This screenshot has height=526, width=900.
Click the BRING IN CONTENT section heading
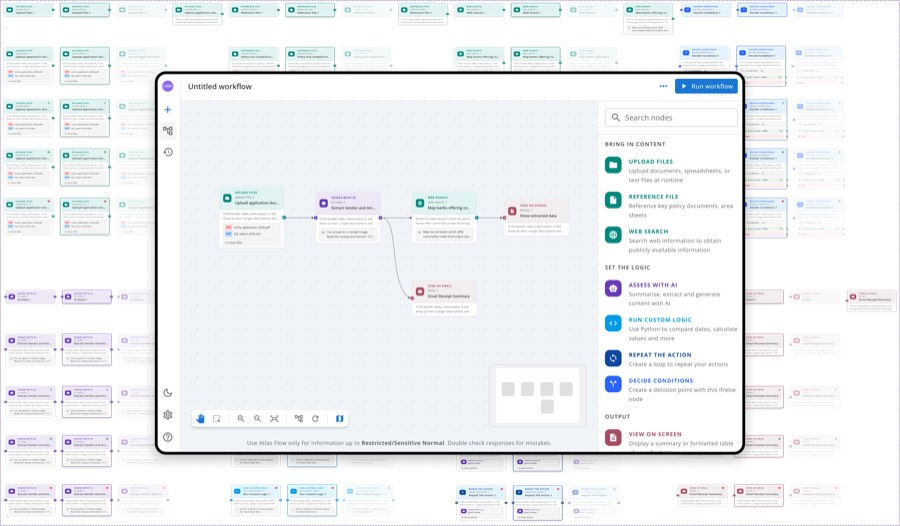click(635, 144)
